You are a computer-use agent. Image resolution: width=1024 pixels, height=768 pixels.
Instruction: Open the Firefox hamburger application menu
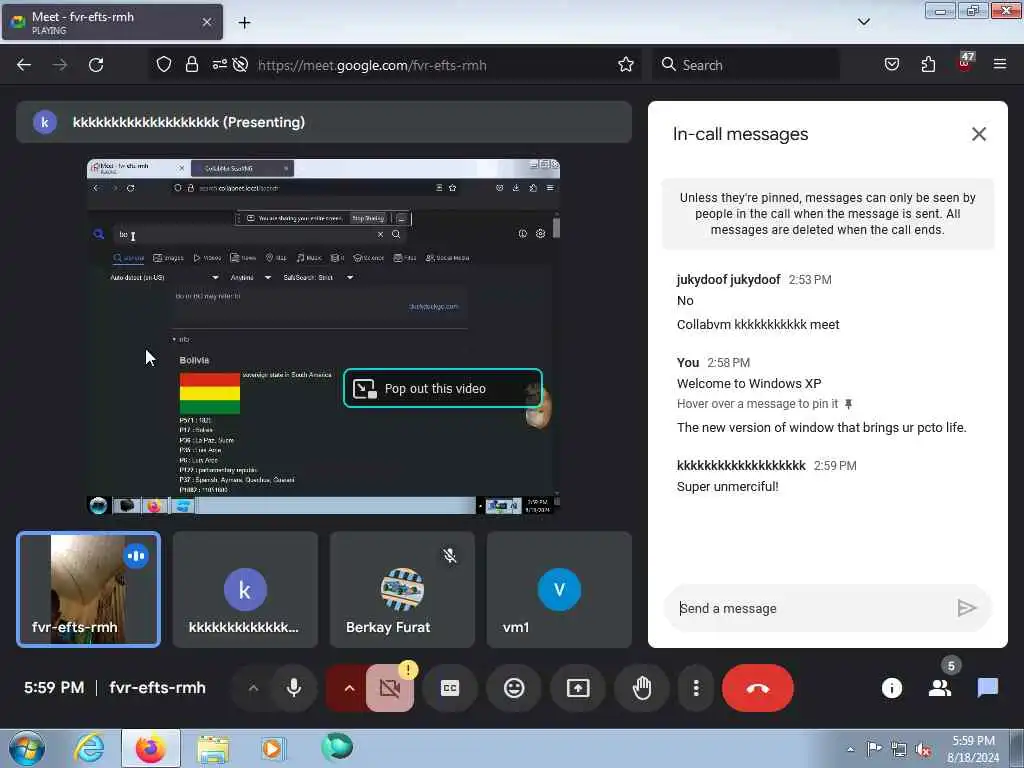1000,65
